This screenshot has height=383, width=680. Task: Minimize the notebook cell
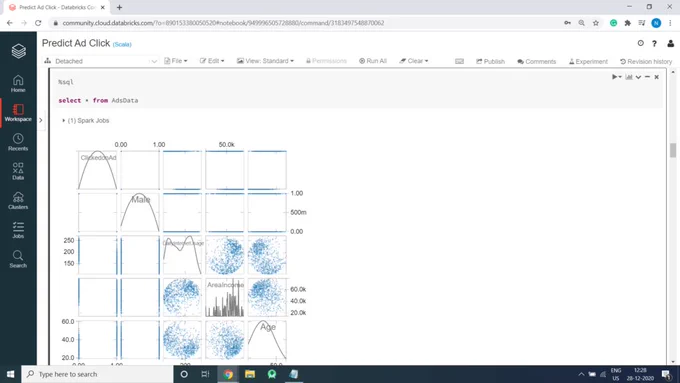pyautogui.click(x=647, y=77)
